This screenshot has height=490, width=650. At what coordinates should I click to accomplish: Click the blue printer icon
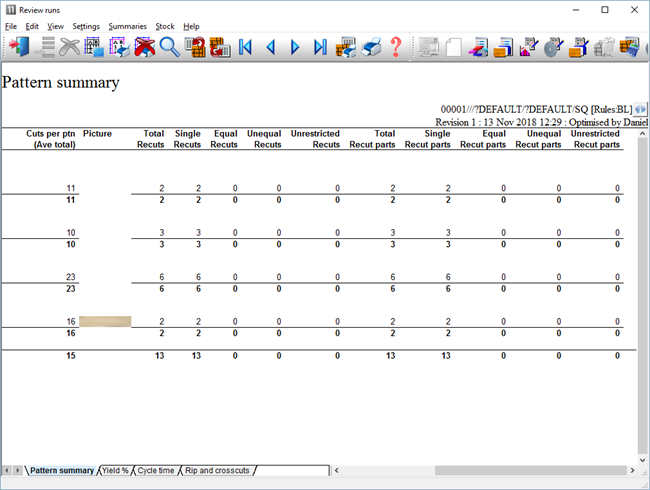tap(371, 47)
